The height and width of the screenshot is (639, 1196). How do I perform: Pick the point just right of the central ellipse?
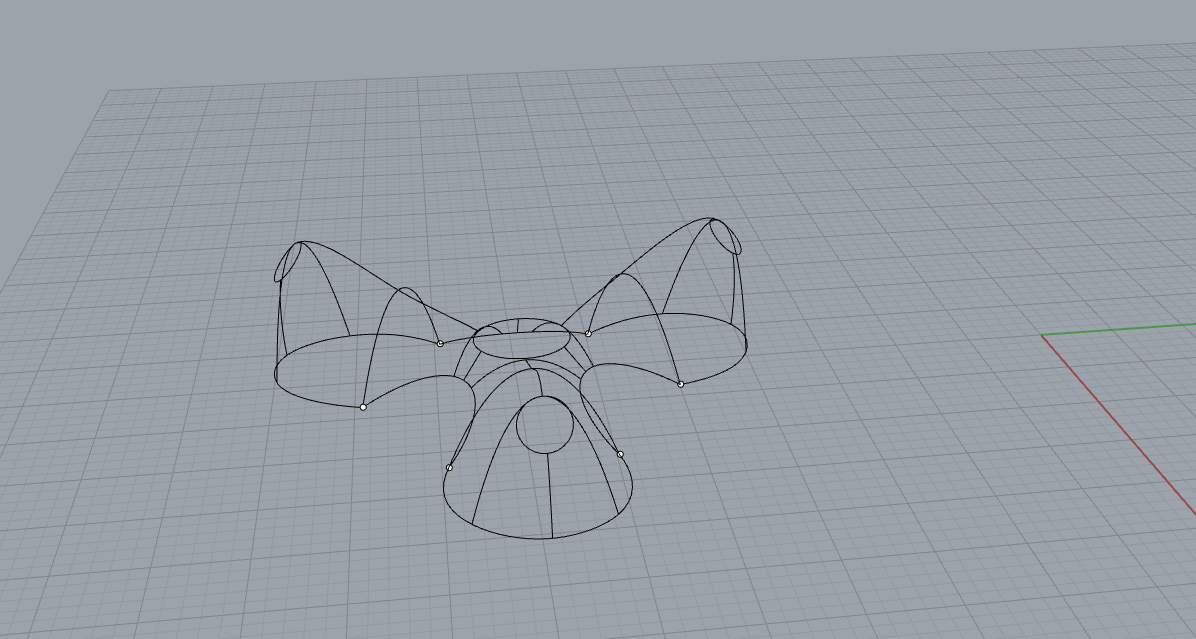(588, 333)
